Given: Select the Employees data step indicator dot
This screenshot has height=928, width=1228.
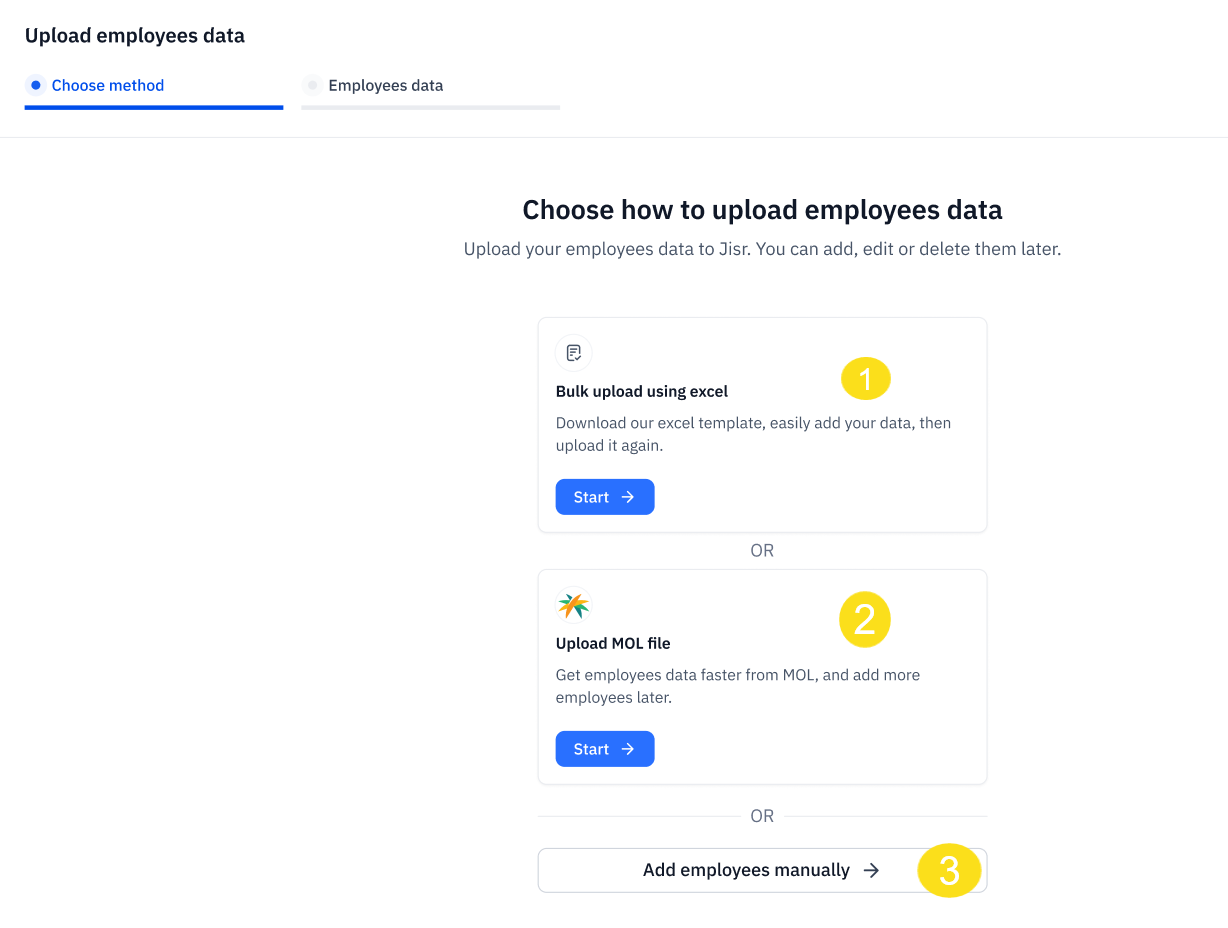Looking at the screenshot, I should tap(313, 86).
